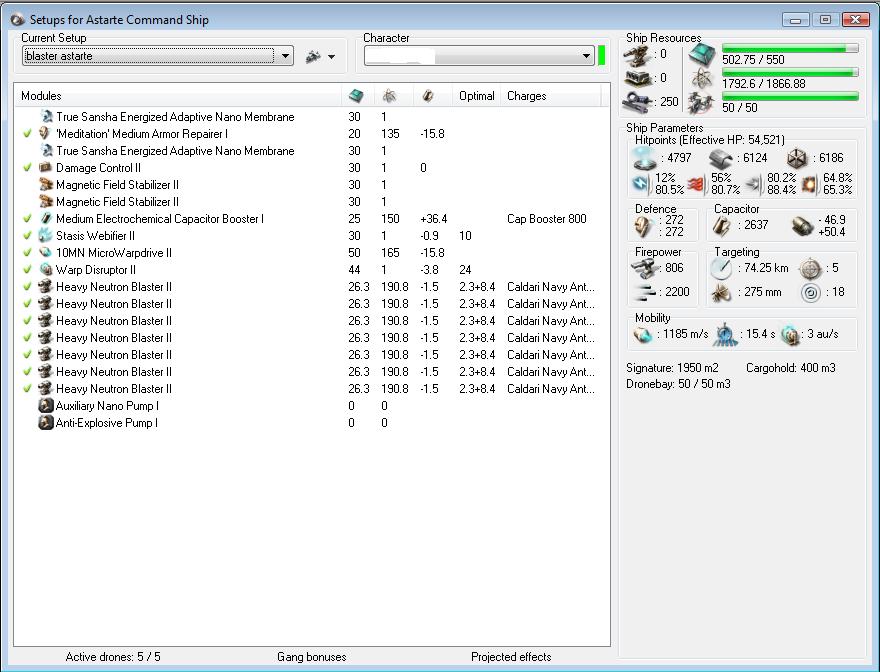Click the turret firepower icon
880x672 pixels.
click(x=645, y=268)
